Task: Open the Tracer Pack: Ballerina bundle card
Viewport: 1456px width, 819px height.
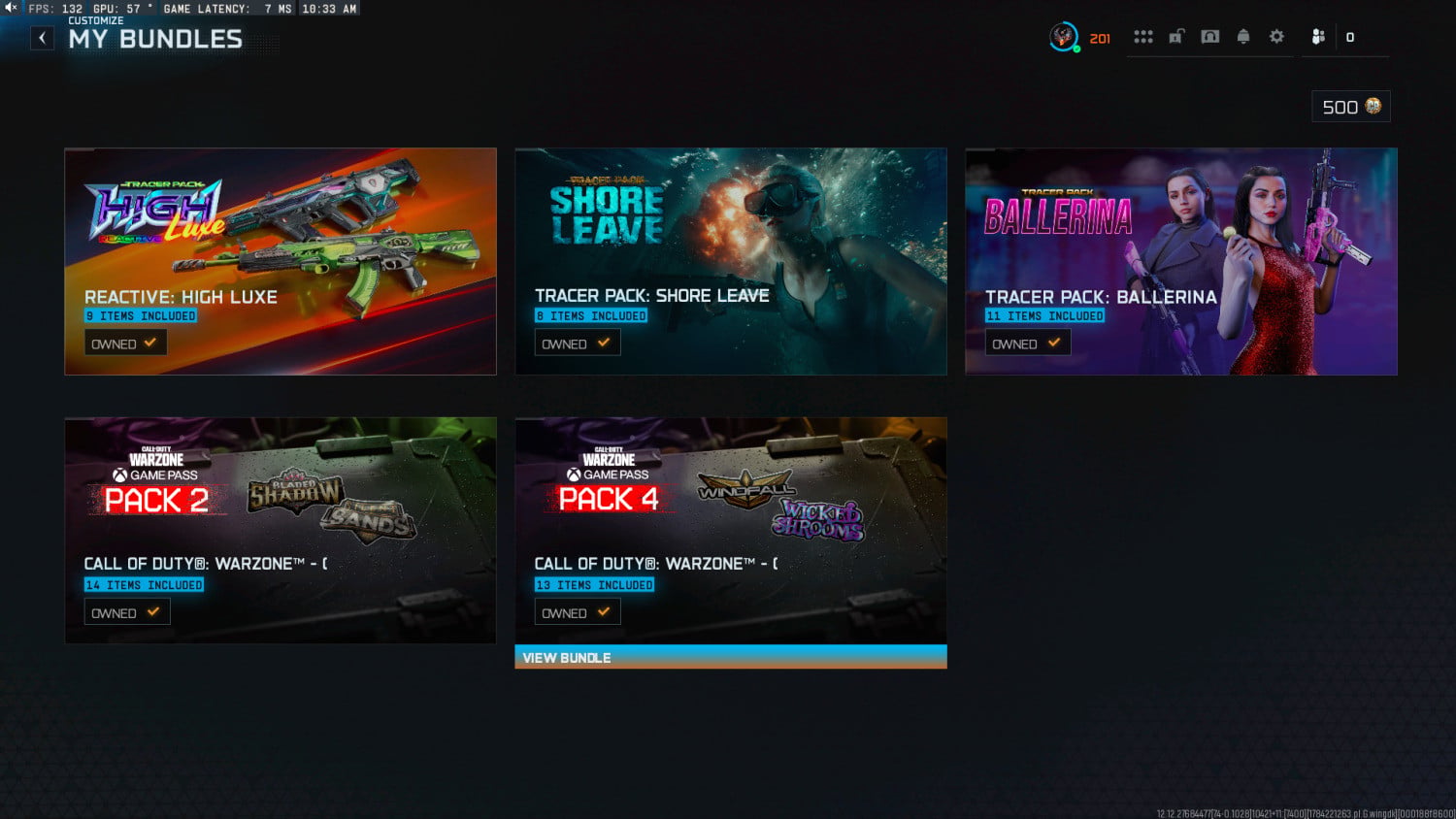Action: click(1181, 261)
